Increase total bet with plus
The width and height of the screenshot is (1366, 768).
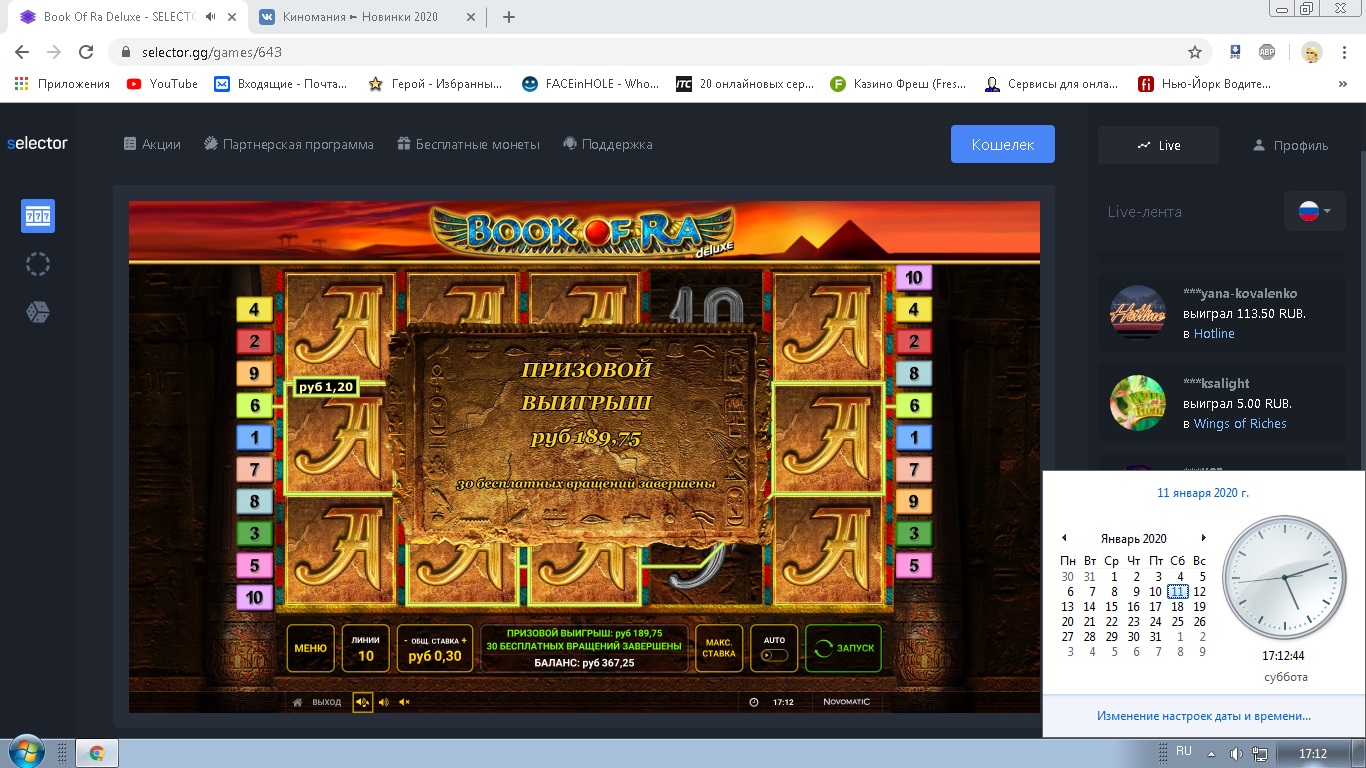coord(464,640)
